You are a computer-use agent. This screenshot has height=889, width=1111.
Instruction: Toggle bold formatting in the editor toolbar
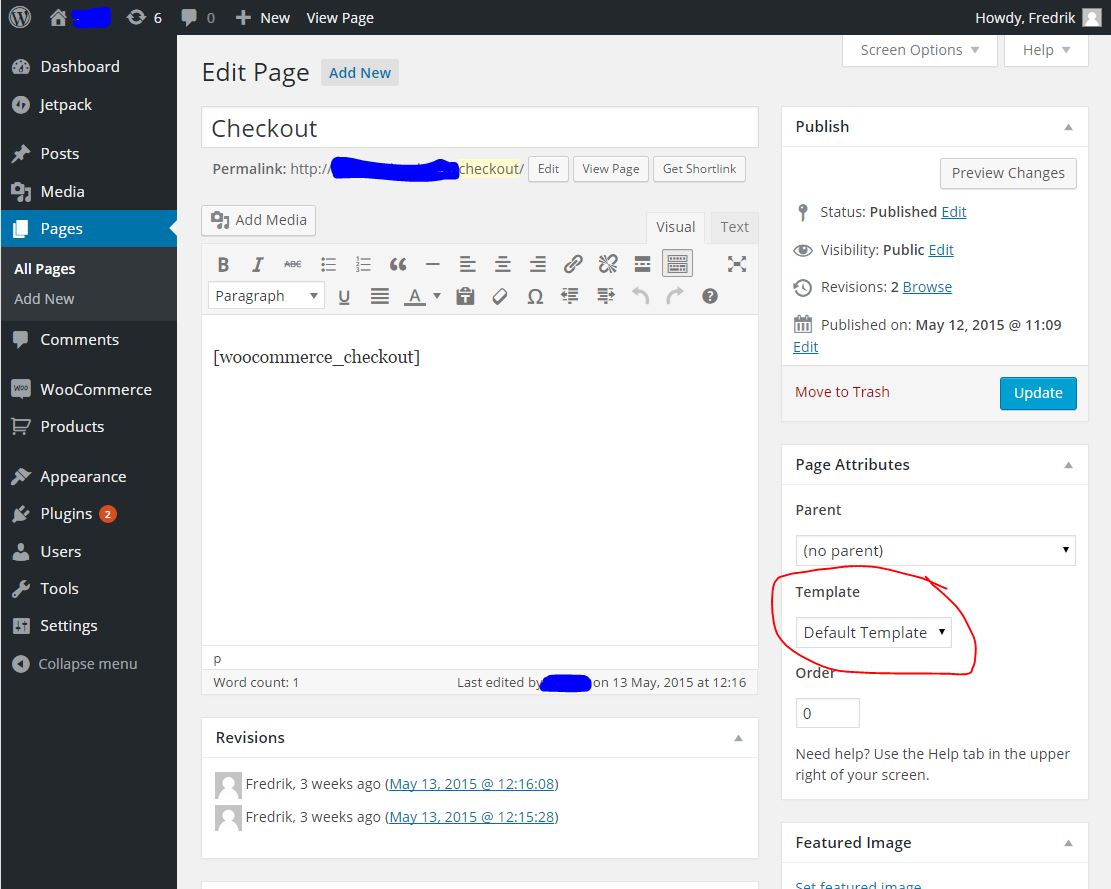tap(224, 264)
